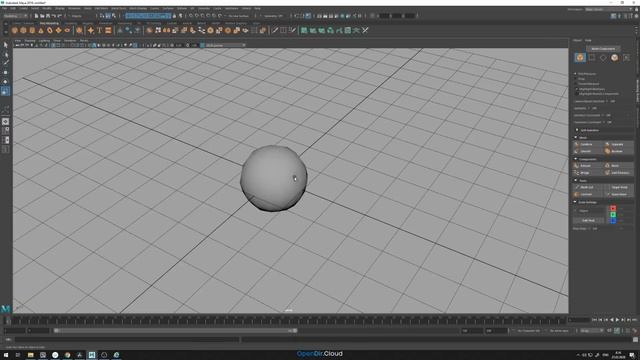Create a polygon cube from the shelf
The image size is (640, 360).
click(23, 30)
